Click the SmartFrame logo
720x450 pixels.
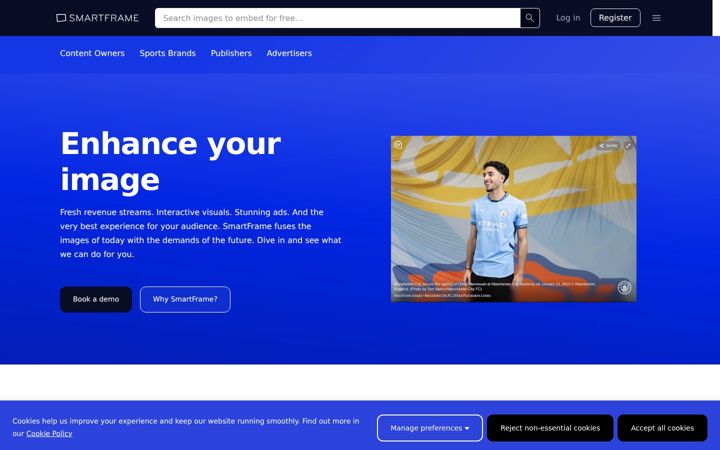coord(97,18)
